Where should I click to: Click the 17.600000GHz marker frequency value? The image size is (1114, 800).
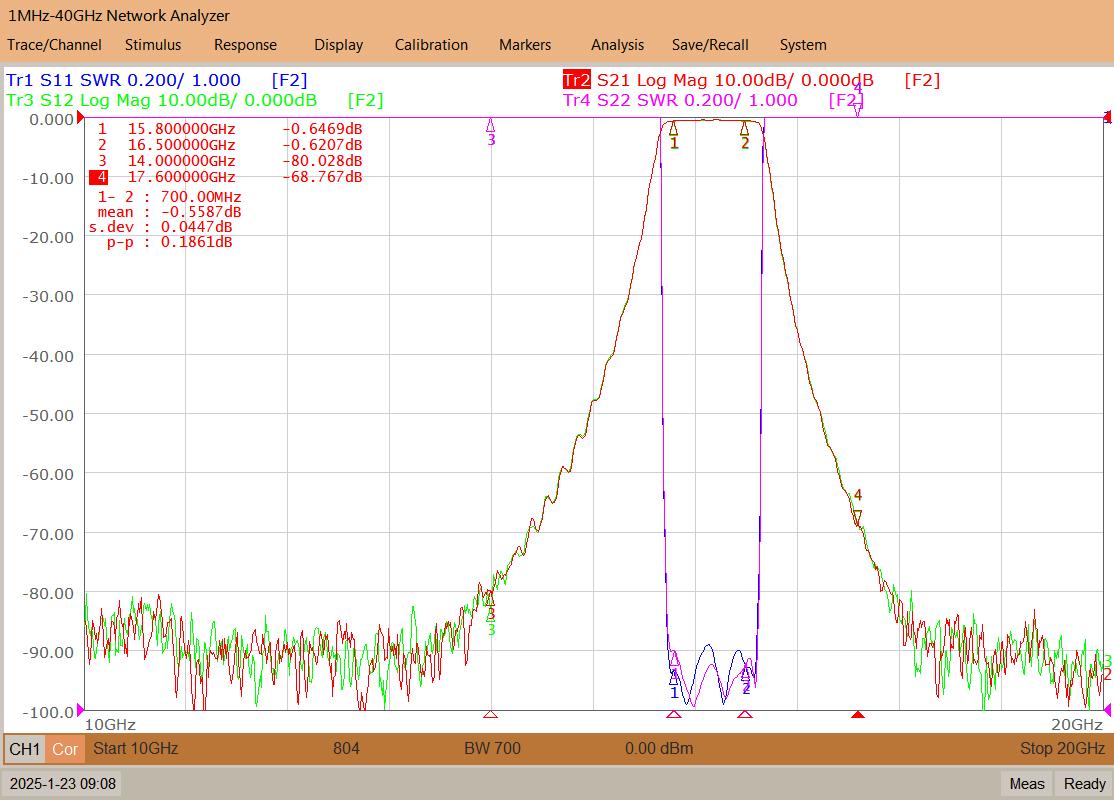click(x=181, y=177)
